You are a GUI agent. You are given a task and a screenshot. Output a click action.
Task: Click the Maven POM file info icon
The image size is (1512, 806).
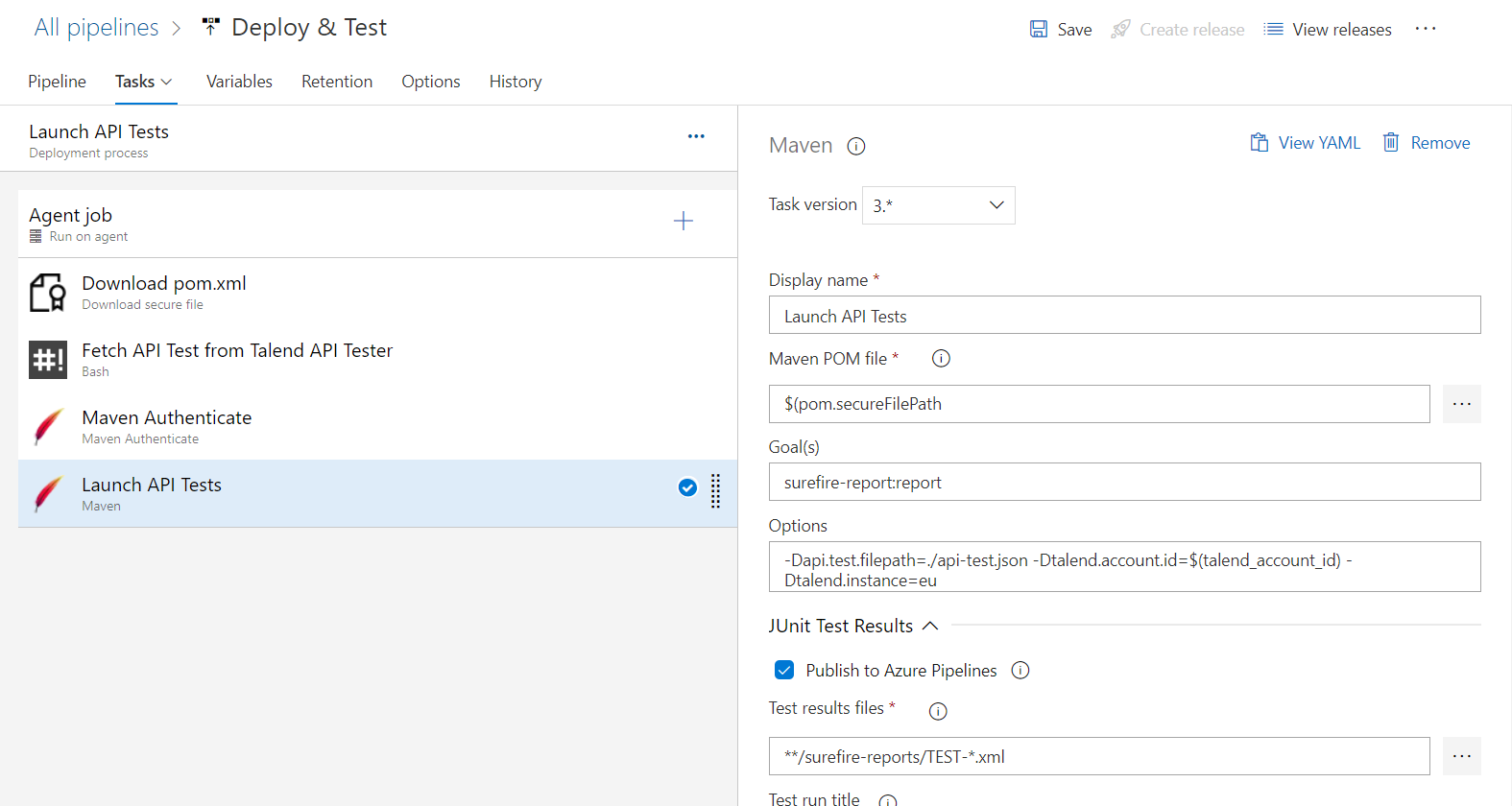(941, 358)
